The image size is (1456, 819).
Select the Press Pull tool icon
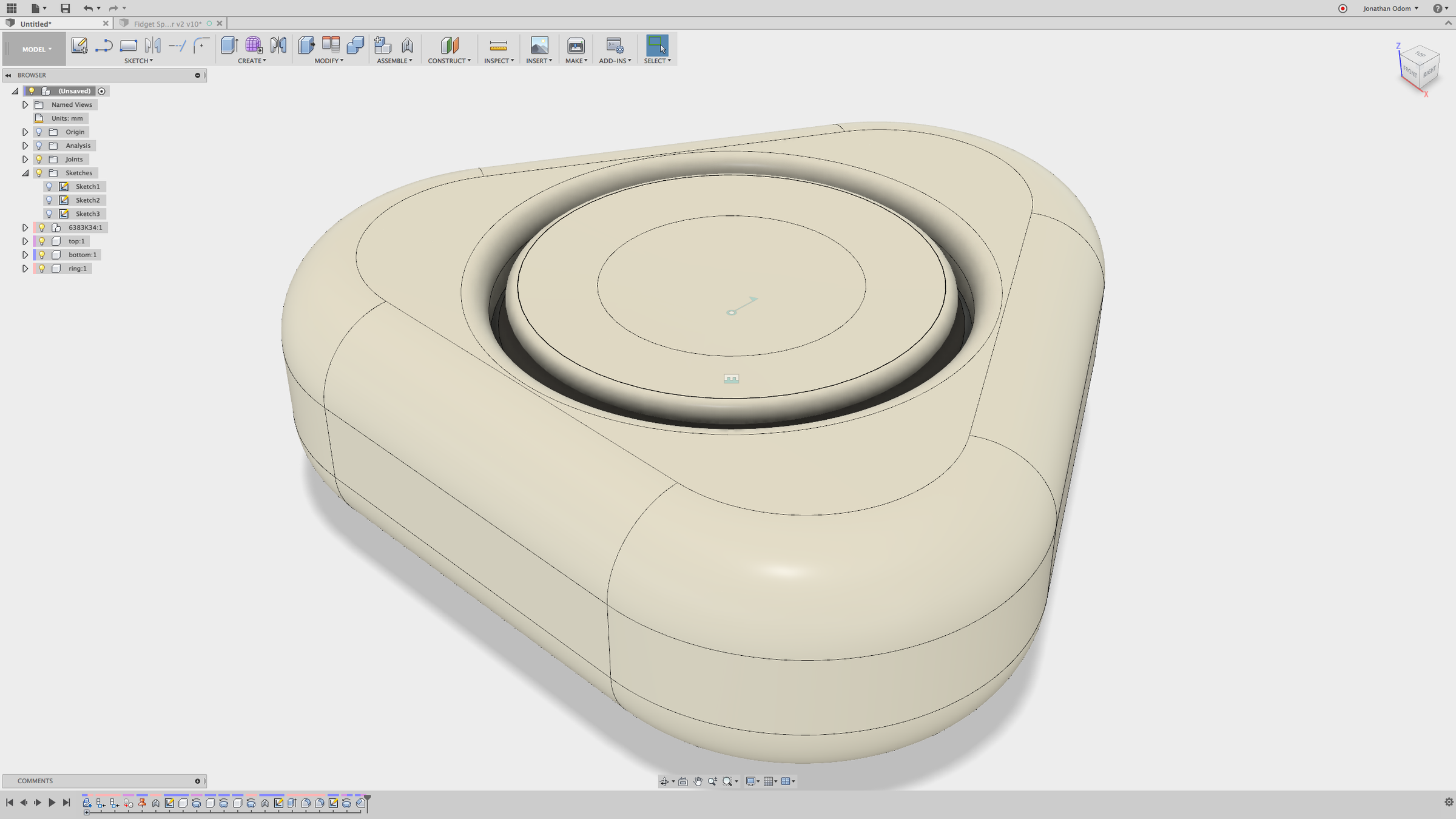(x=306, y=45)
